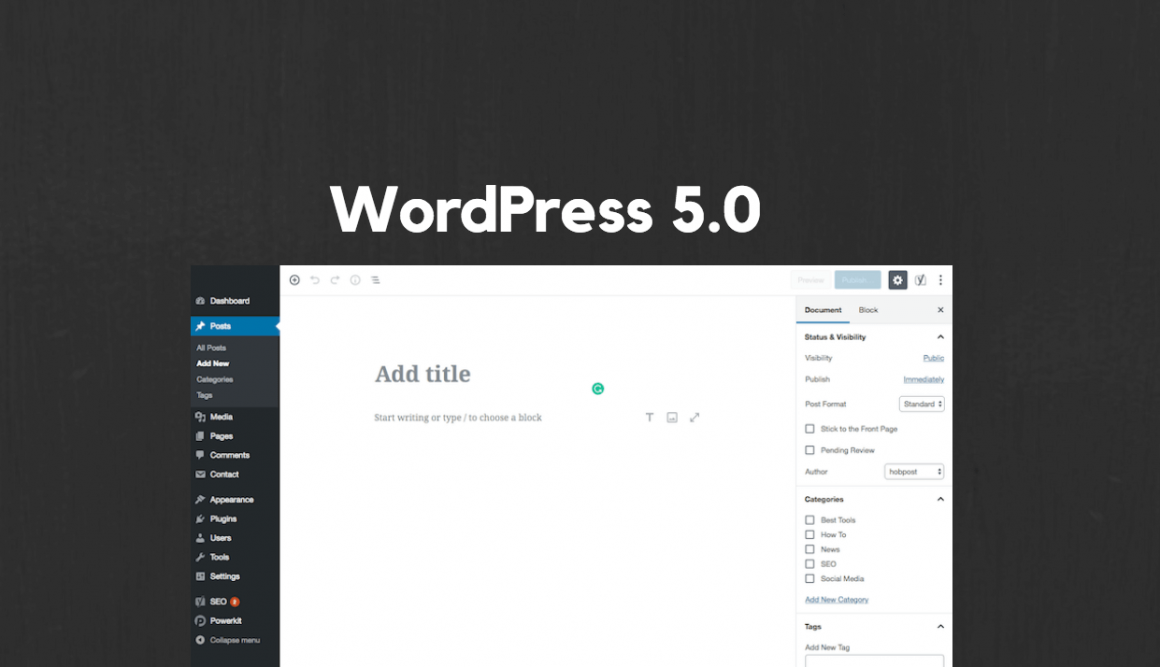The image size is (1160, 667).
Task: Switch to the Document tab
Action: pos(823,311)
